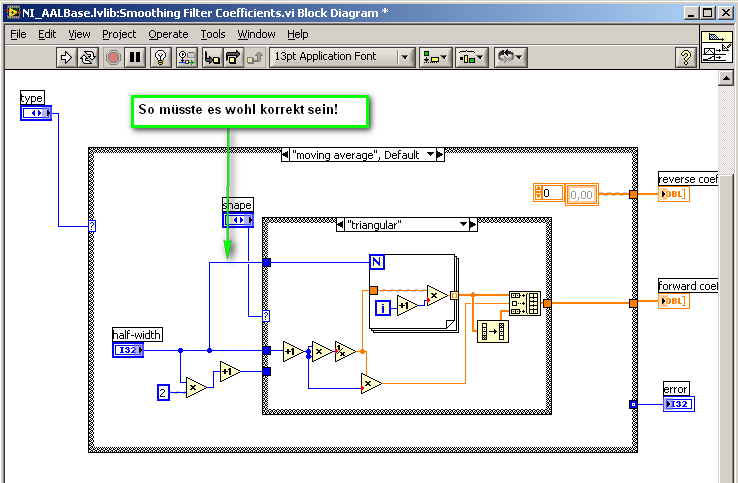Click the Abort Execution stop button

[113, 57]
